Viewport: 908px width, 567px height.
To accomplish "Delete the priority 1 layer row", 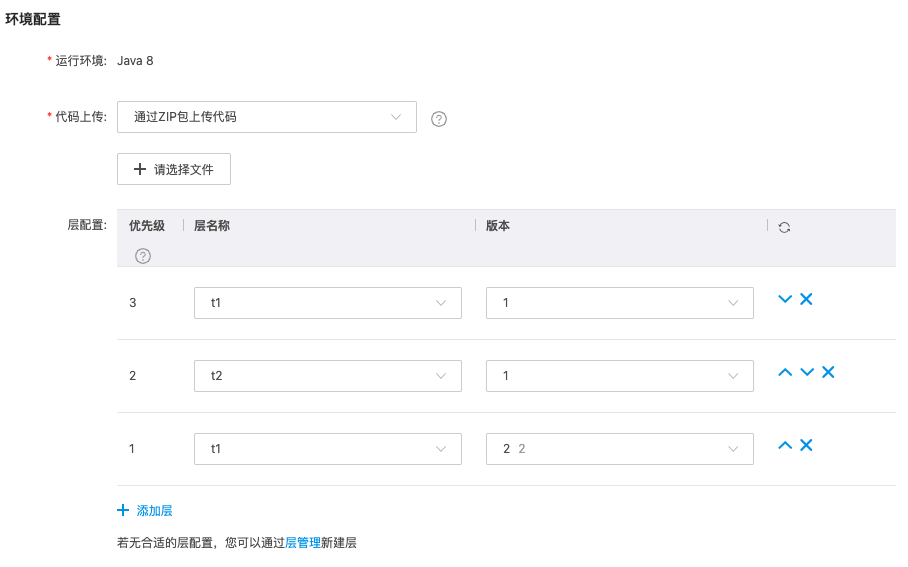I will pos(806,445).
